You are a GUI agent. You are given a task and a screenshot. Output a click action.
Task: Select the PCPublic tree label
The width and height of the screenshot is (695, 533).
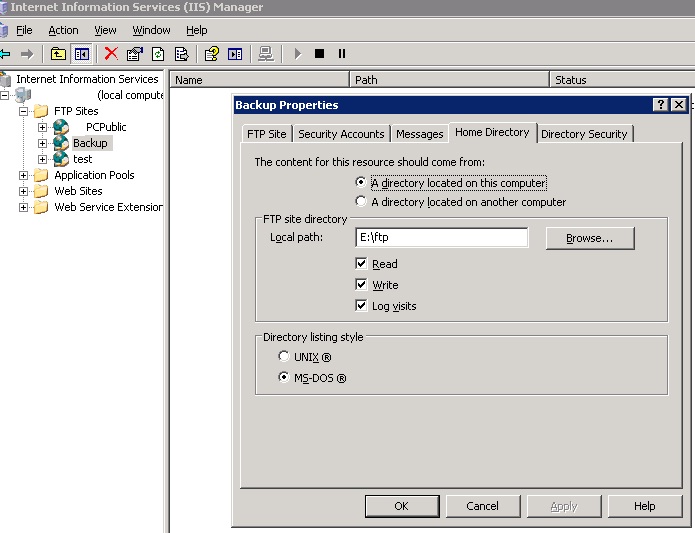pos(106,127)
